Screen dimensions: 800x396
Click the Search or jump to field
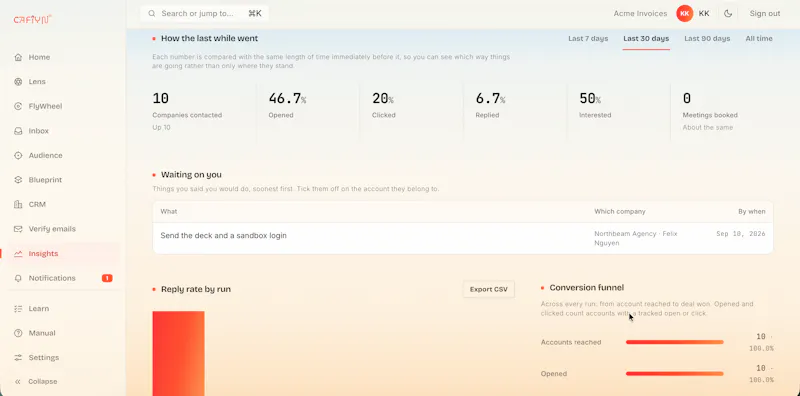205,14
